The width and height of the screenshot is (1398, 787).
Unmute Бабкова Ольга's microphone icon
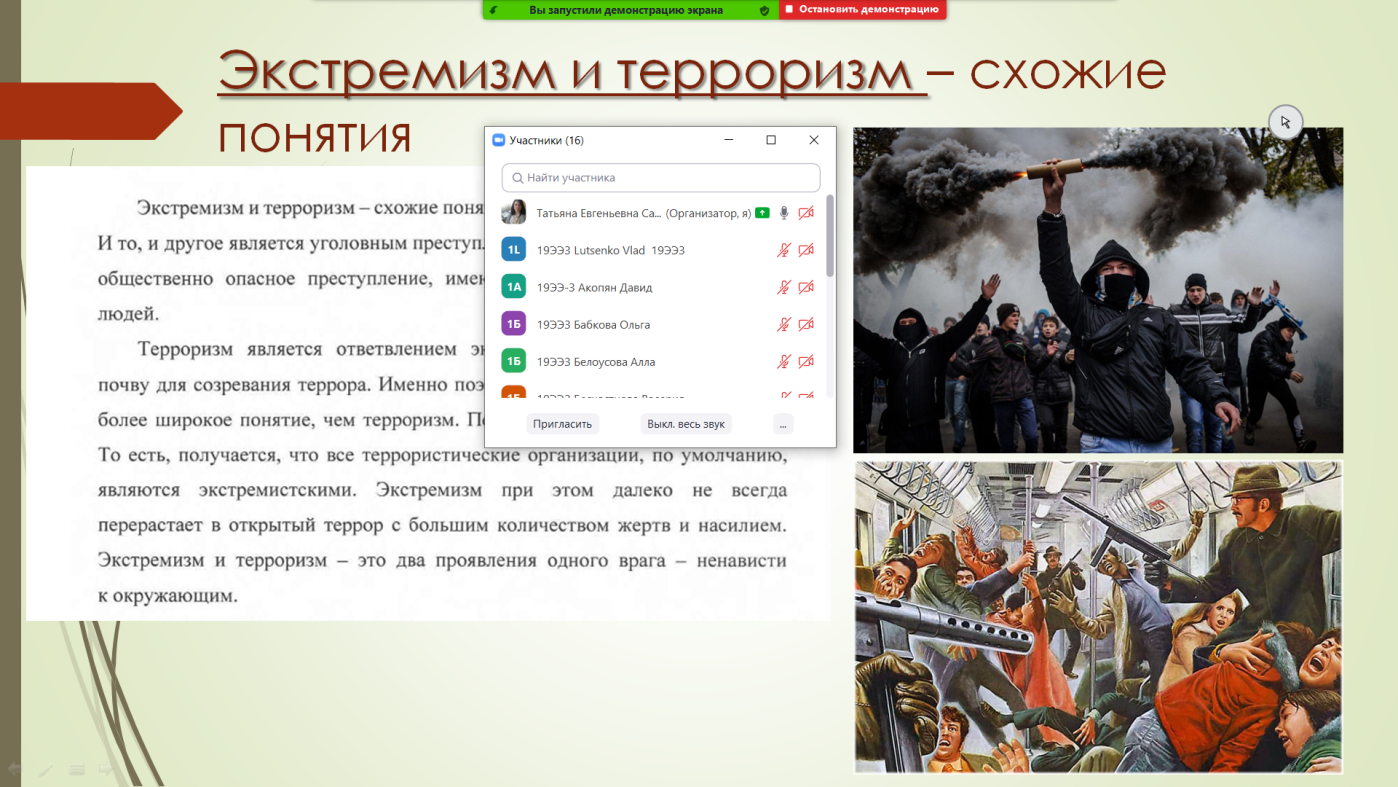point(785,324)
